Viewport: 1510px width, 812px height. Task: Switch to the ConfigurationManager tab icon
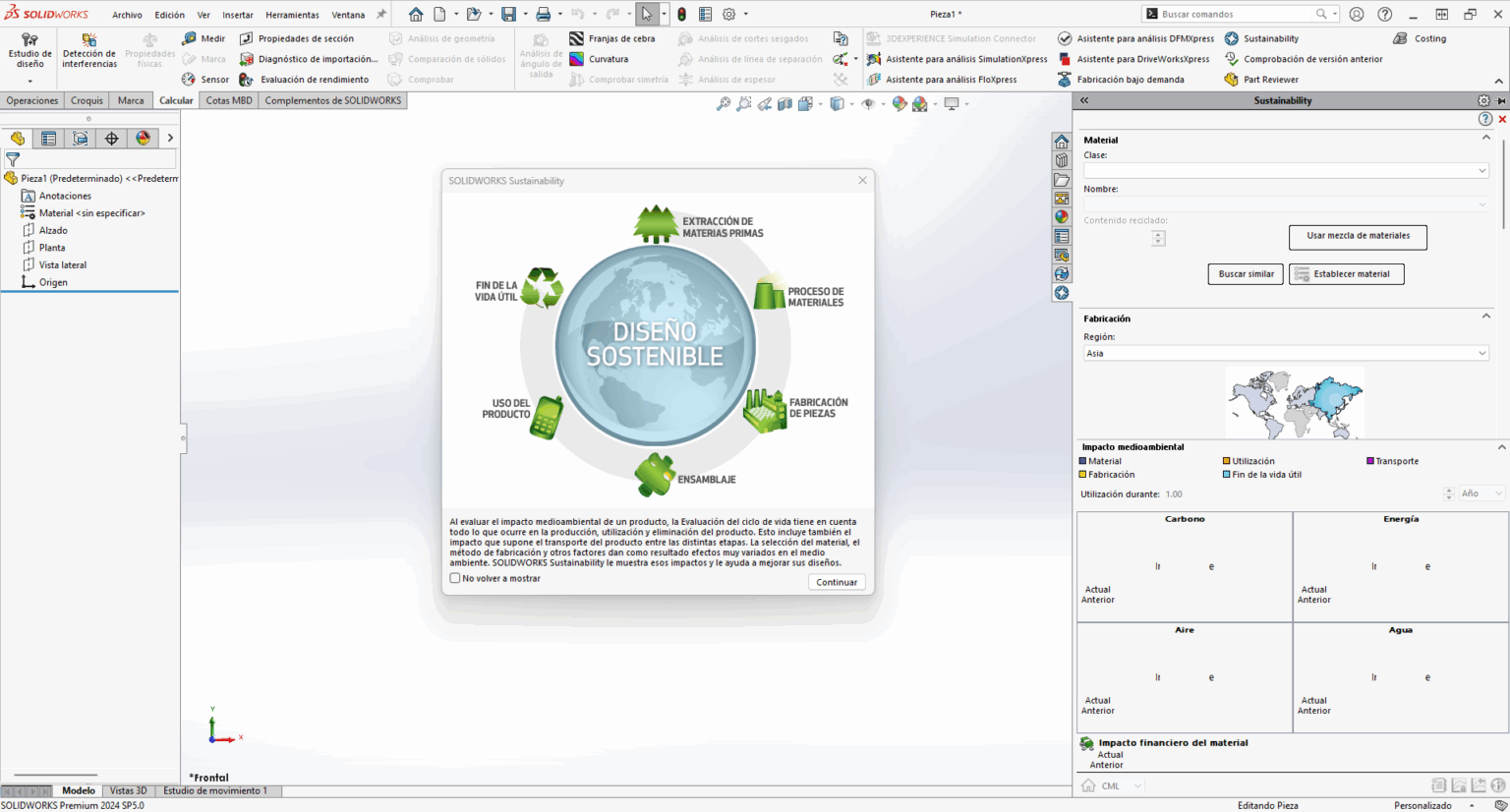coord(79,138)
